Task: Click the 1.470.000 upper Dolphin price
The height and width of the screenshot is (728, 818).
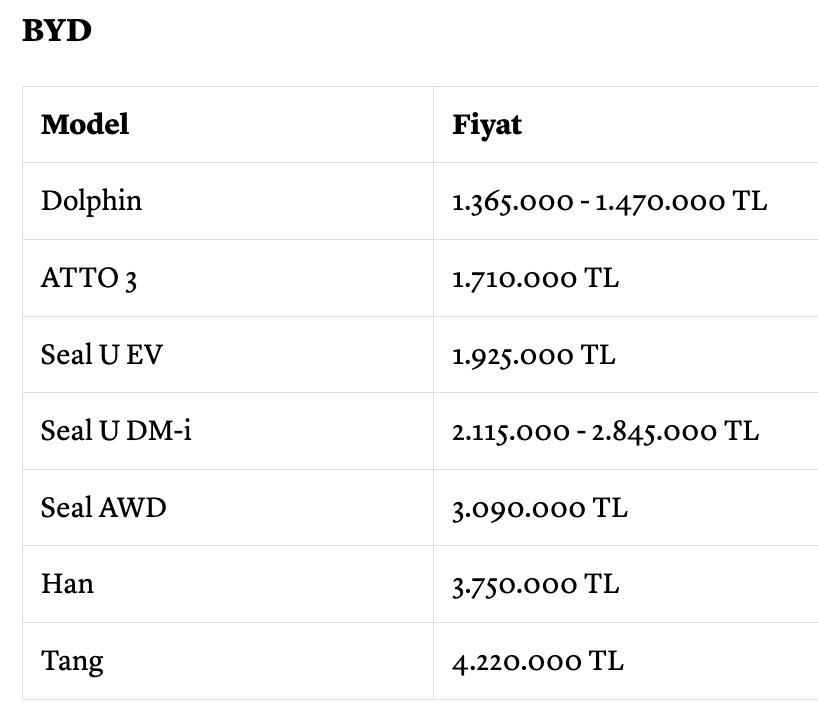Action: (660, 201)
